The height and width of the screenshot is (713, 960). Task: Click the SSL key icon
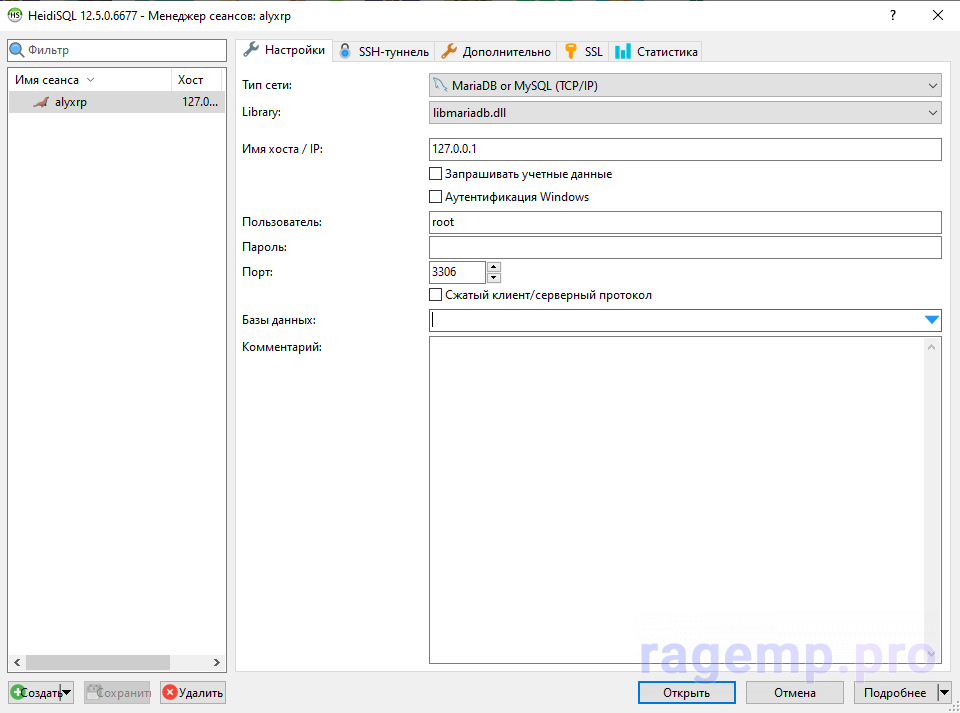[571, 52]
